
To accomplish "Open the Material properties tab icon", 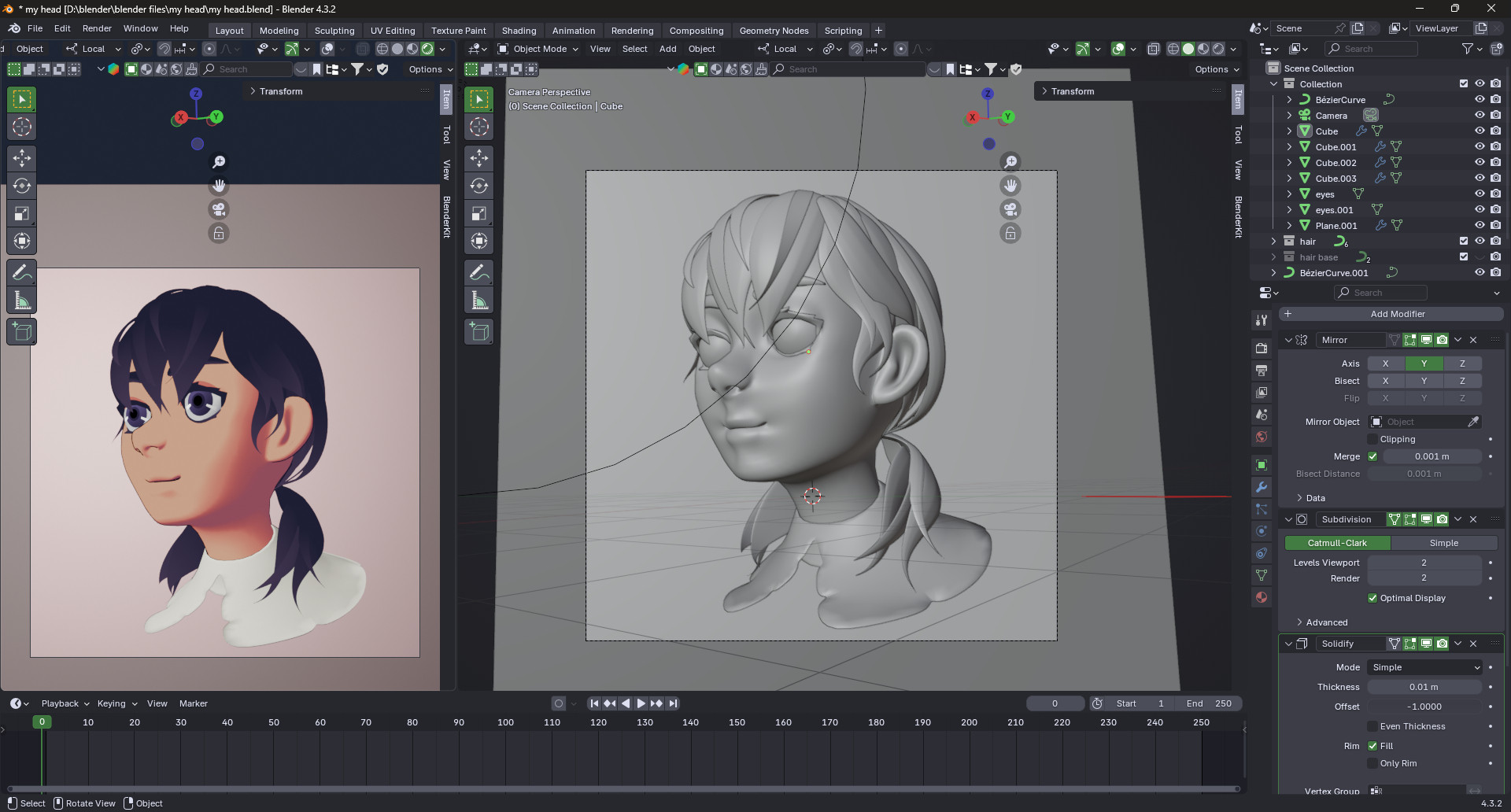I will pyautogui.click(x=1262, y=597).
